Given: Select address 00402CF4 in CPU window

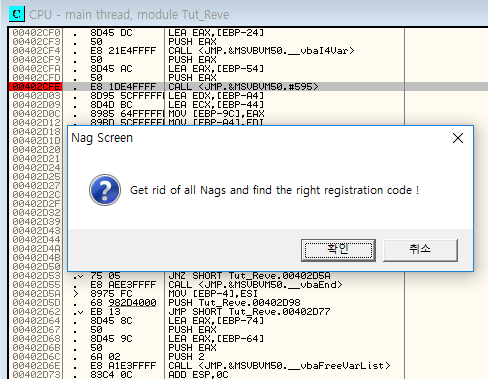Looking at the screenshot, I should tap(37, 51).
